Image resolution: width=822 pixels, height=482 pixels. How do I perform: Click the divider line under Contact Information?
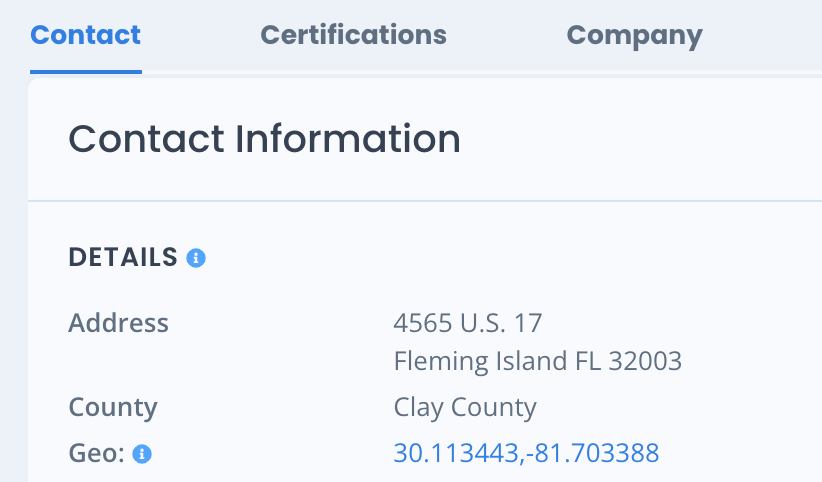[x=425, y=200]
